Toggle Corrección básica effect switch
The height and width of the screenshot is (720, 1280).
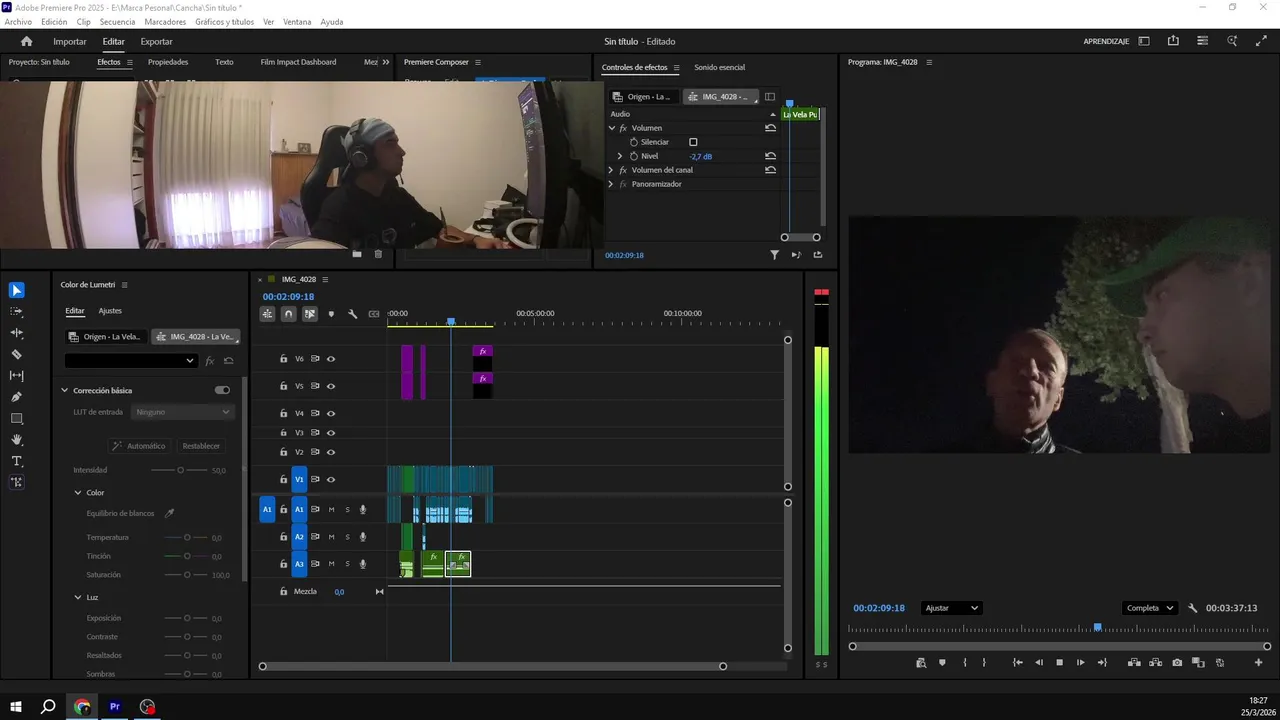[222, 390]
